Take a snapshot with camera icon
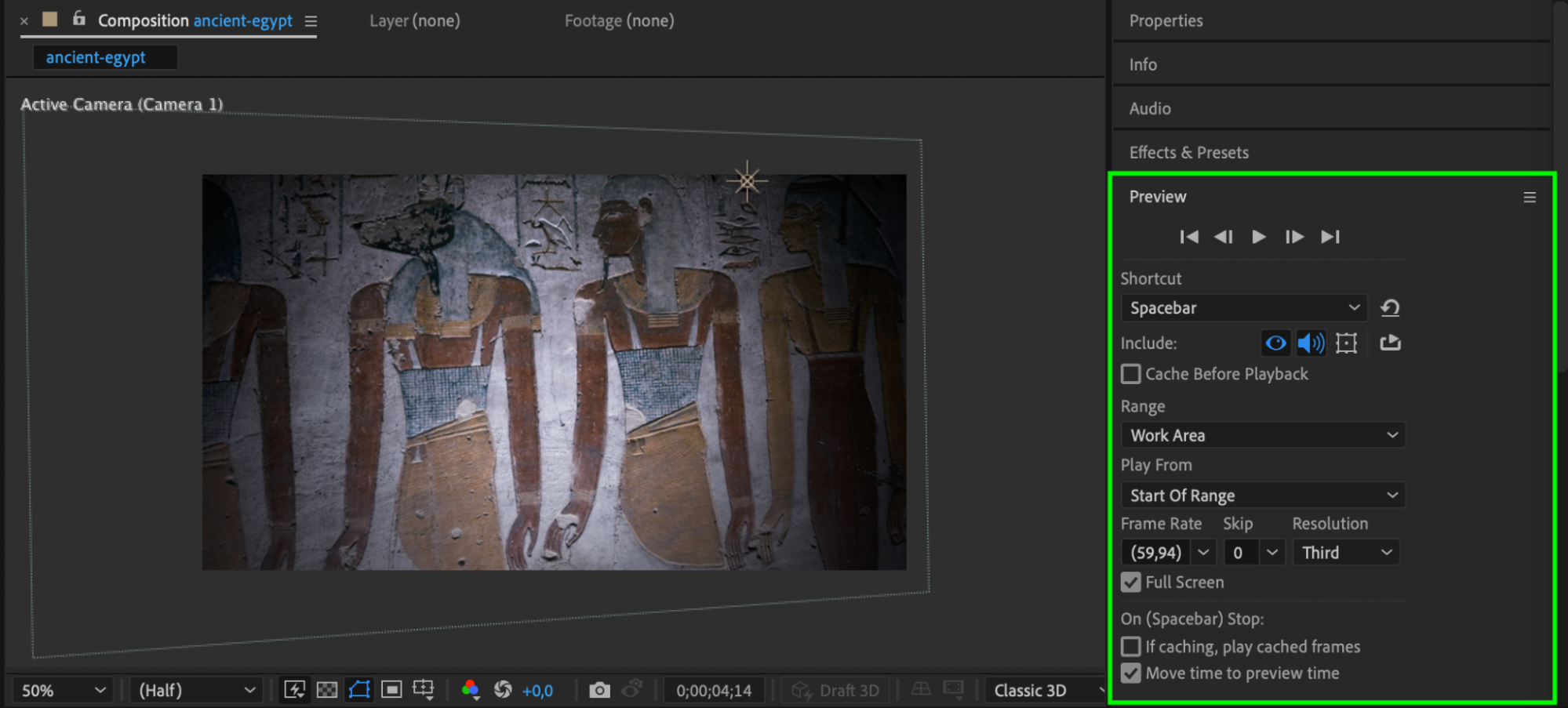Viewport: 1568px width, 708px height. coord(599,690)
